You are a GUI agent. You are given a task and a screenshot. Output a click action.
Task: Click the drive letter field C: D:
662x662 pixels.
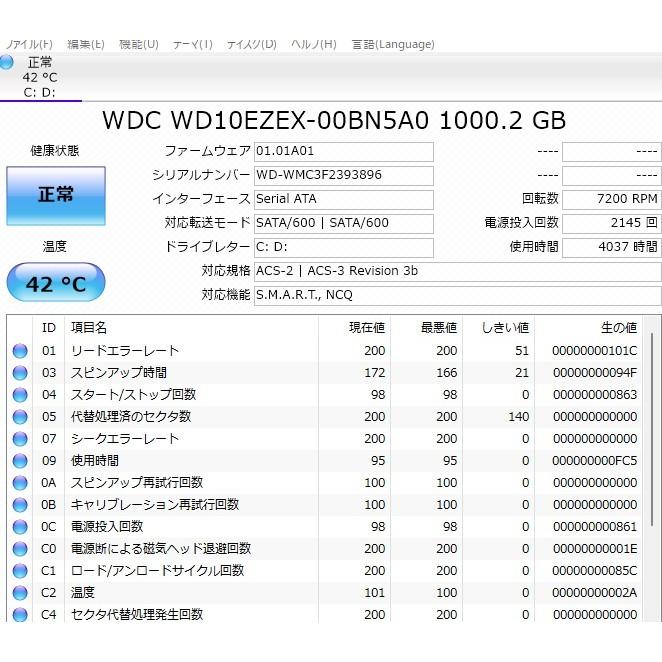[344, 247]
